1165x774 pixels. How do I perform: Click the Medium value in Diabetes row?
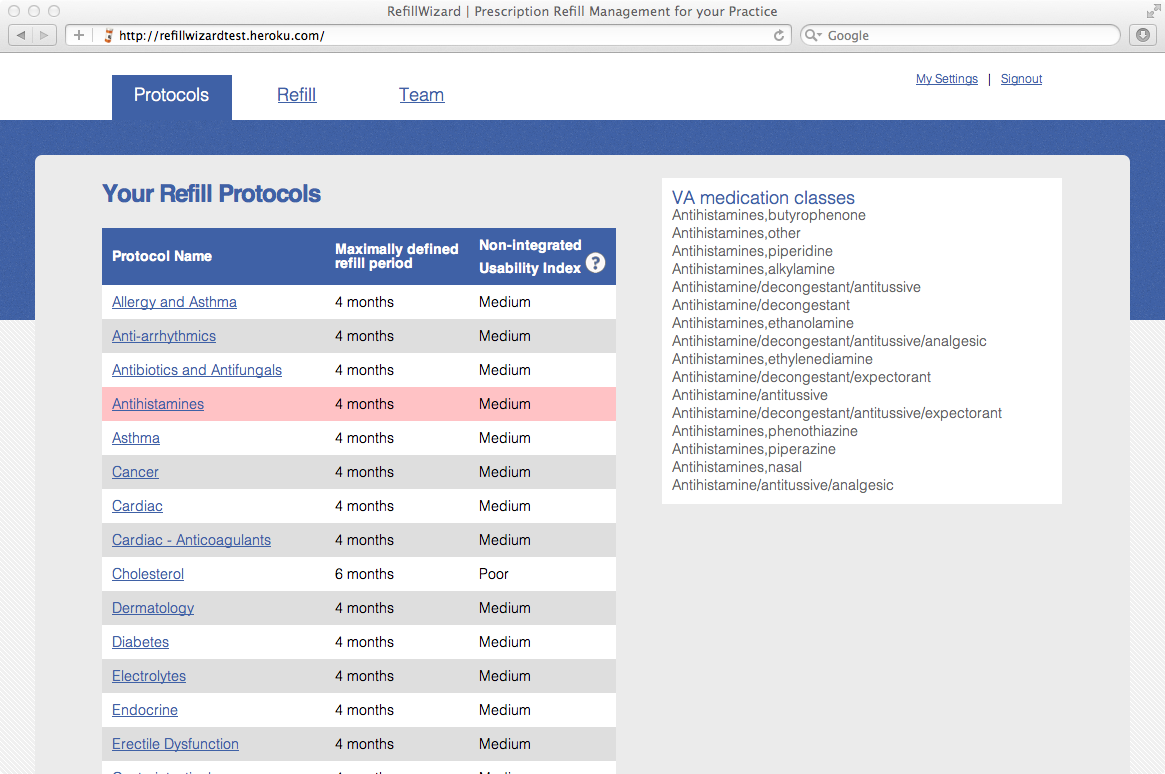pos(505,642)
